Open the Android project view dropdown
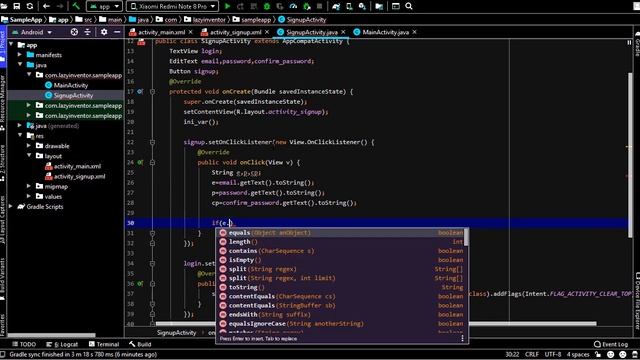The height and width of the screenshot is (360, 640). click(x=32, y=32)
